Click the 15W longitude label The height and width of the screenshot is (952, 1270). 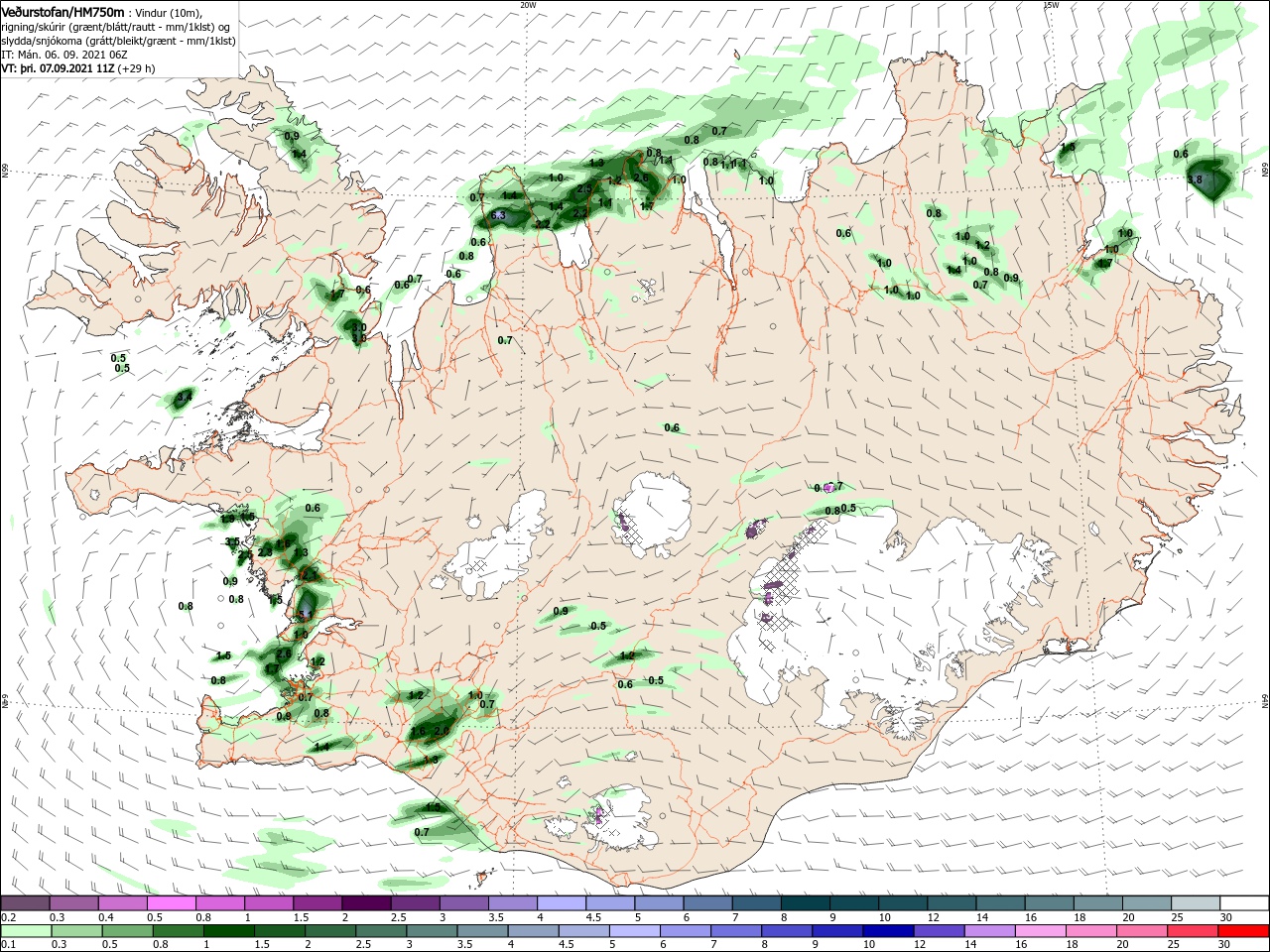tap(1052, 4)
